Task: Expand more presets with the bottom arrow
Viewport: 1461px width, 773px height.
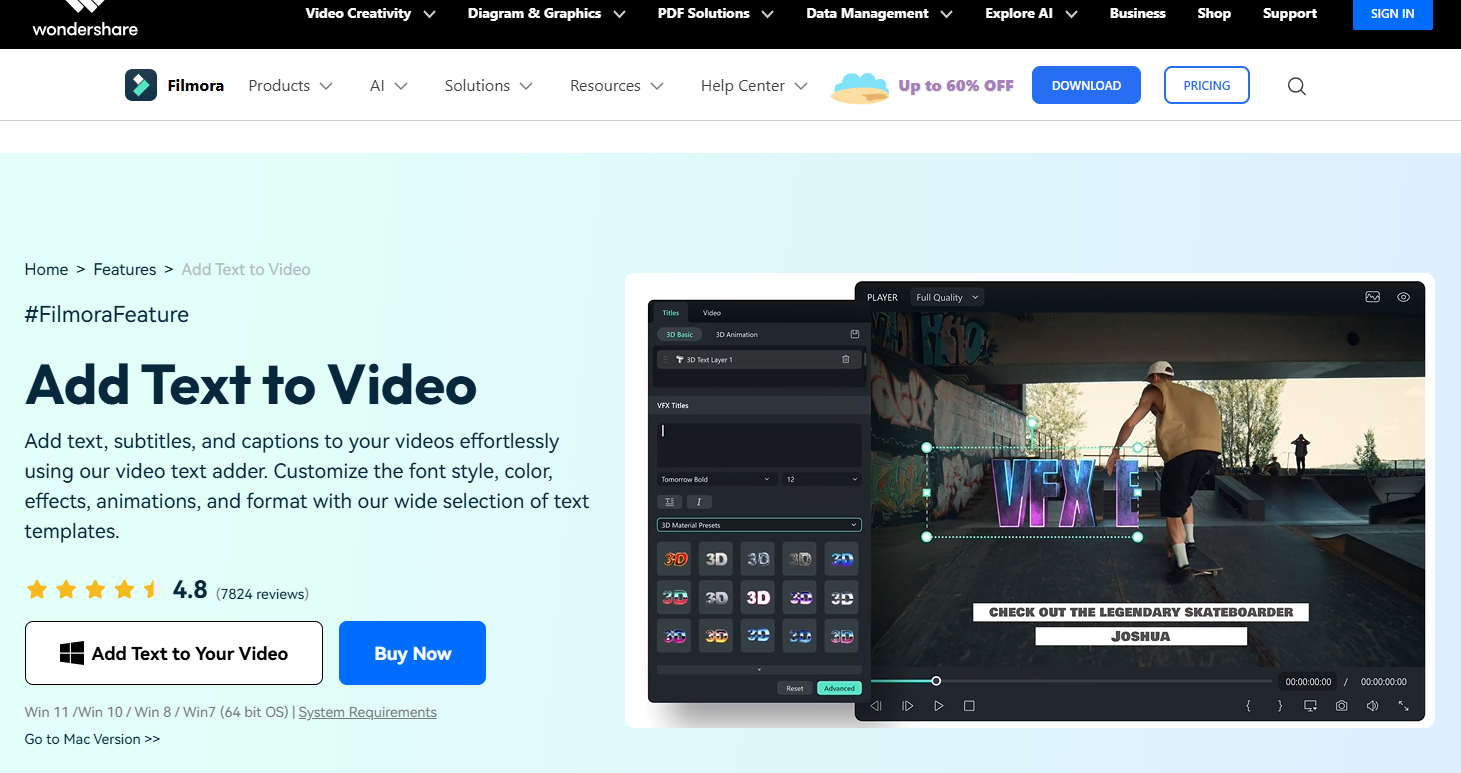Action: click(x=759, y=669)
